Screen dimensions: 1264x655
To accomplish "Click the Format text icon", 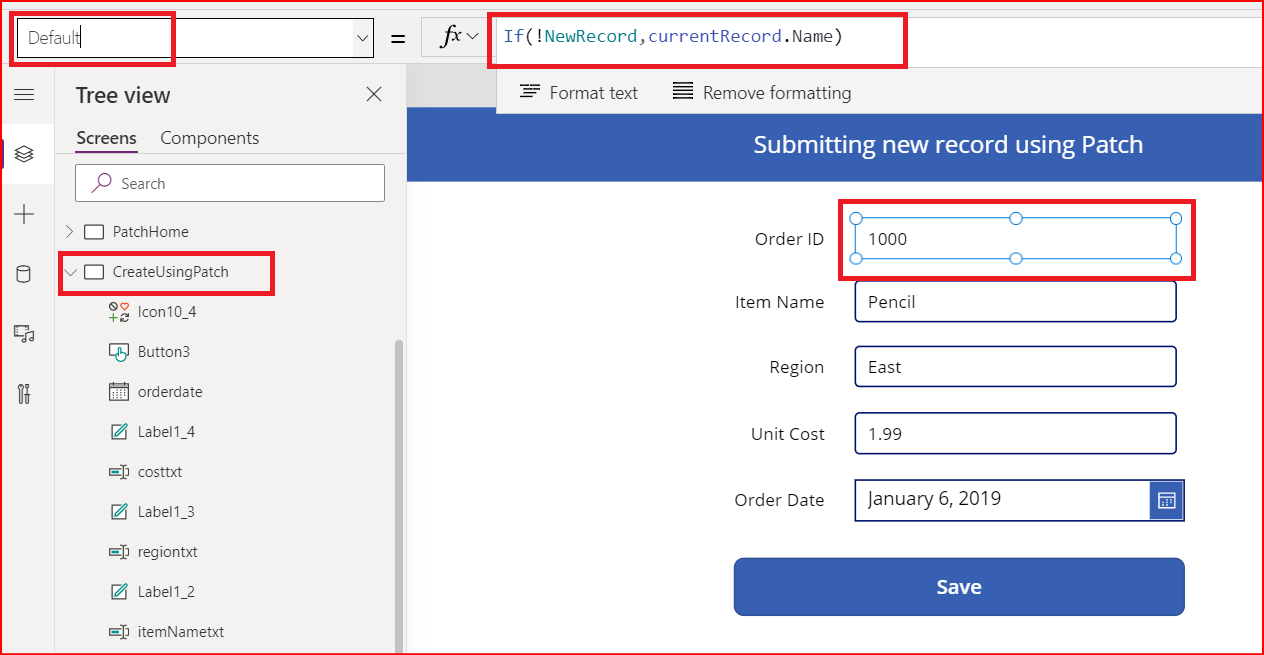I will (530, 92).
